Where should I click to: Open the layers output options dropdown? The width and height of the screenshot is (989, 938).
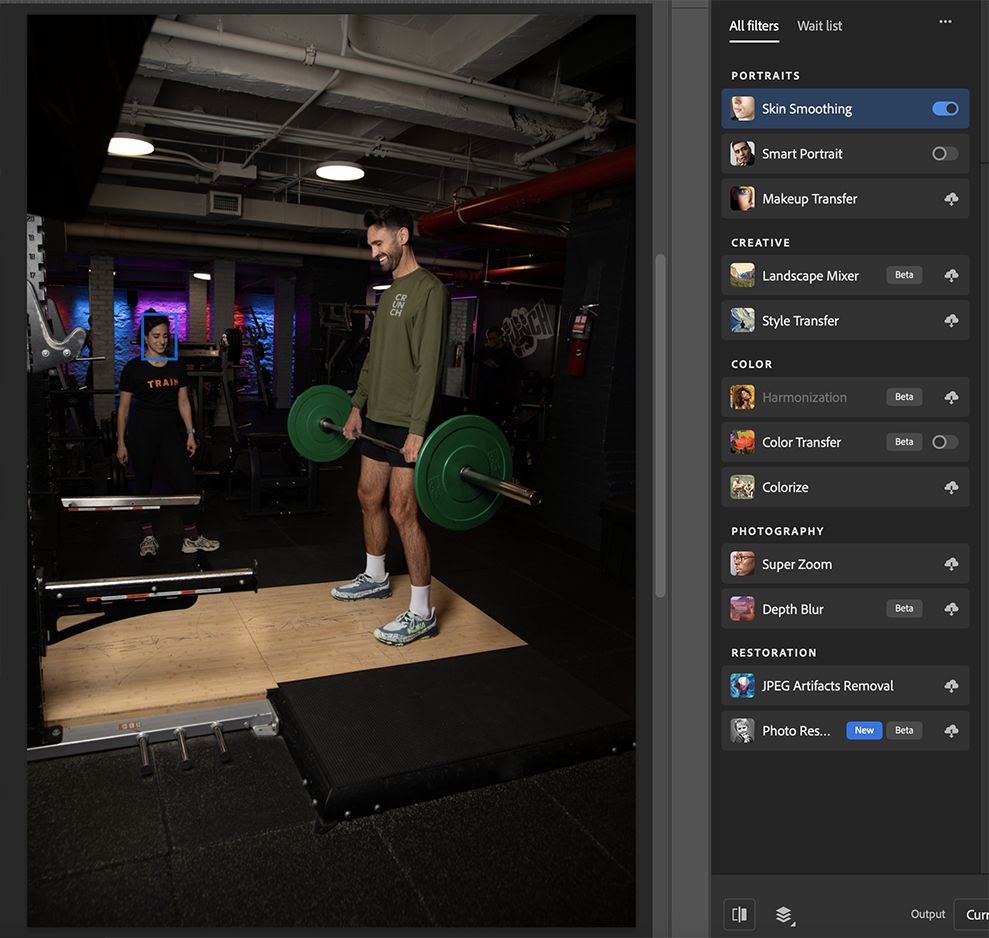click(x=783, y=914)
